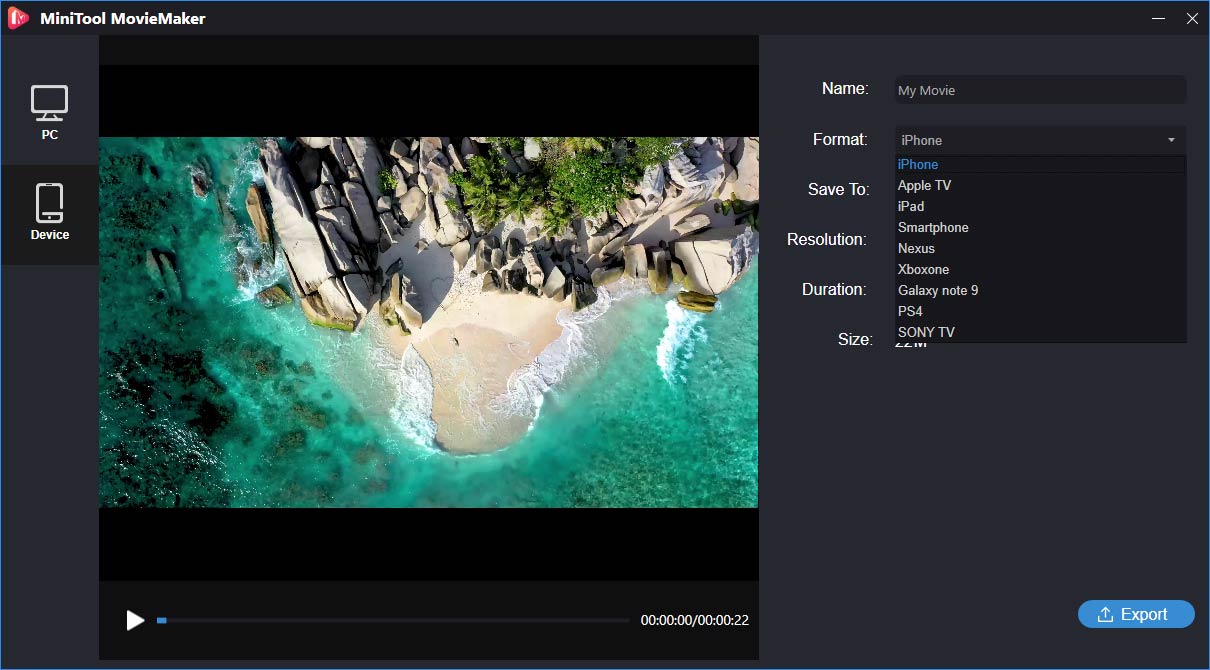Screen dimensions: 1210x670
Task: Click the Export button
Action: tap(1136, 614)
